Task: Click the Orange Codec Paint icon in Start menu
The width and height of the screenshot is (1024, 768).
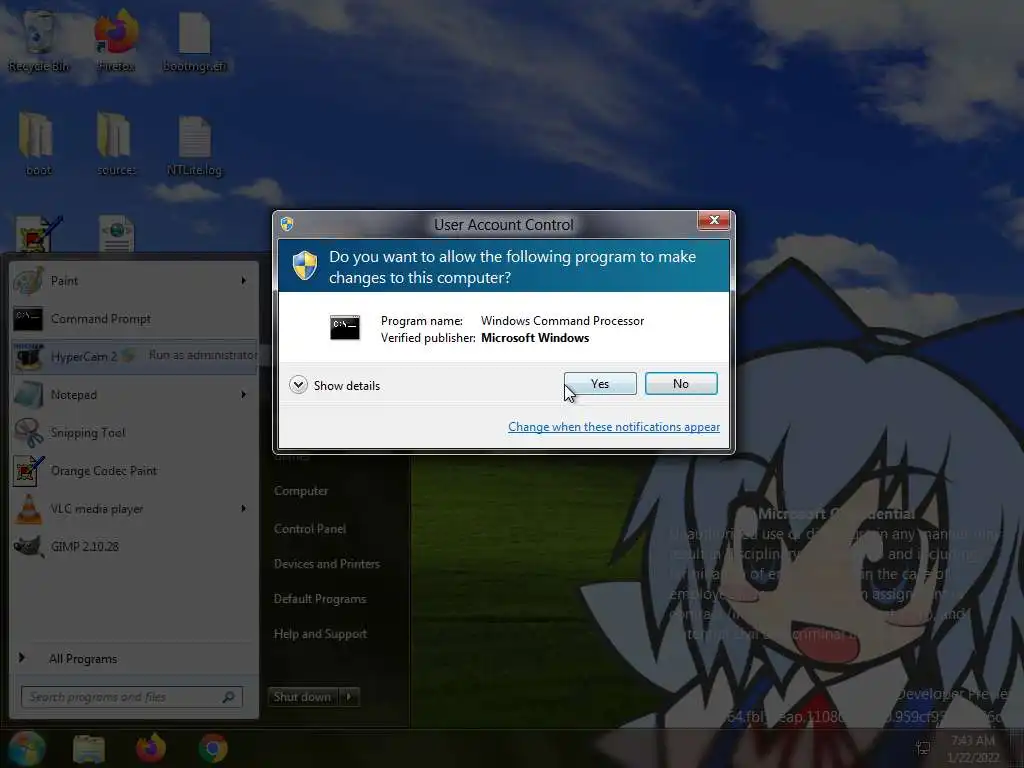Action: [x=29, y=470]
